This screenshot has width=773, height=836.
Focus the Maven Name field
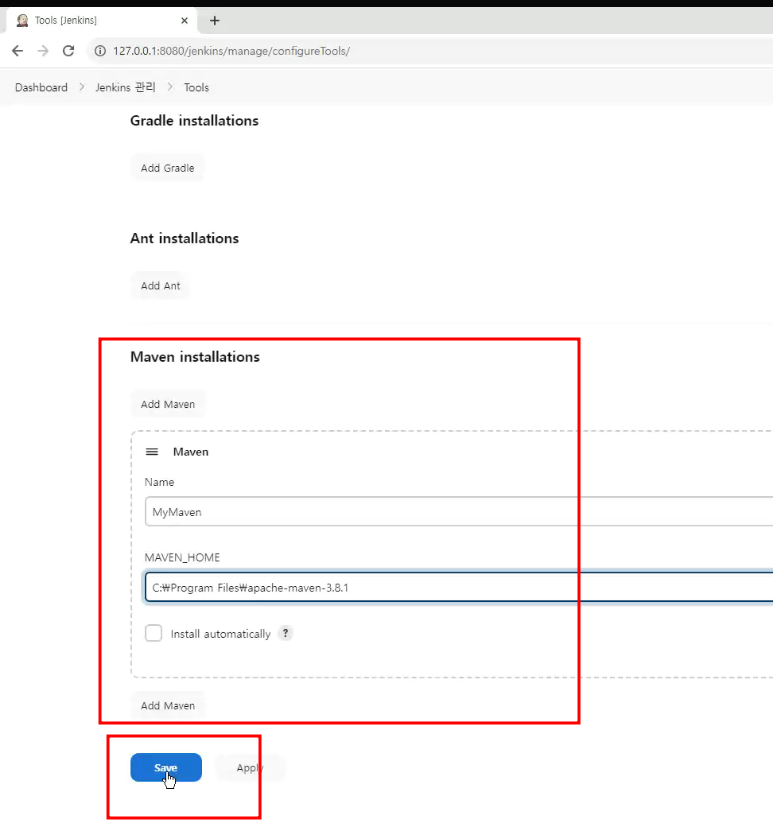pyautogui.click(x=459, y=512)
